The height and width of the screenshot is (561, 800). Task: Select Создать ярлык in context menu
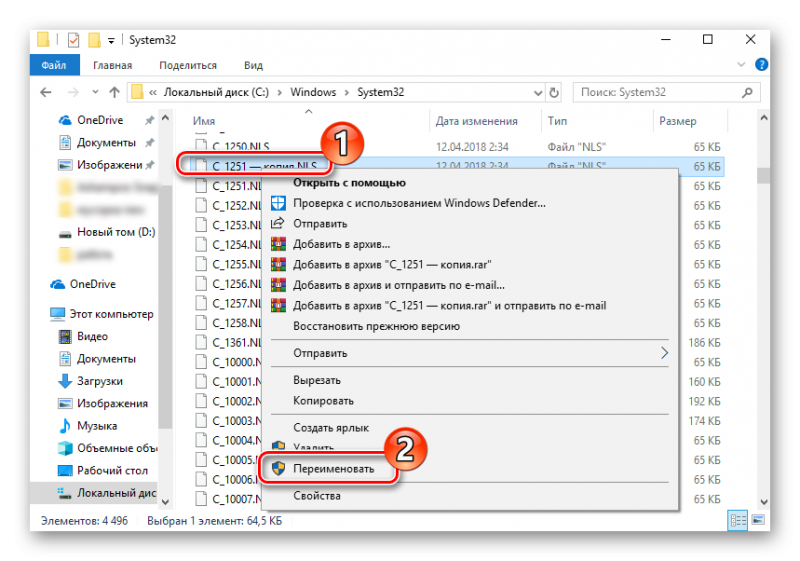tap(331, 427)
